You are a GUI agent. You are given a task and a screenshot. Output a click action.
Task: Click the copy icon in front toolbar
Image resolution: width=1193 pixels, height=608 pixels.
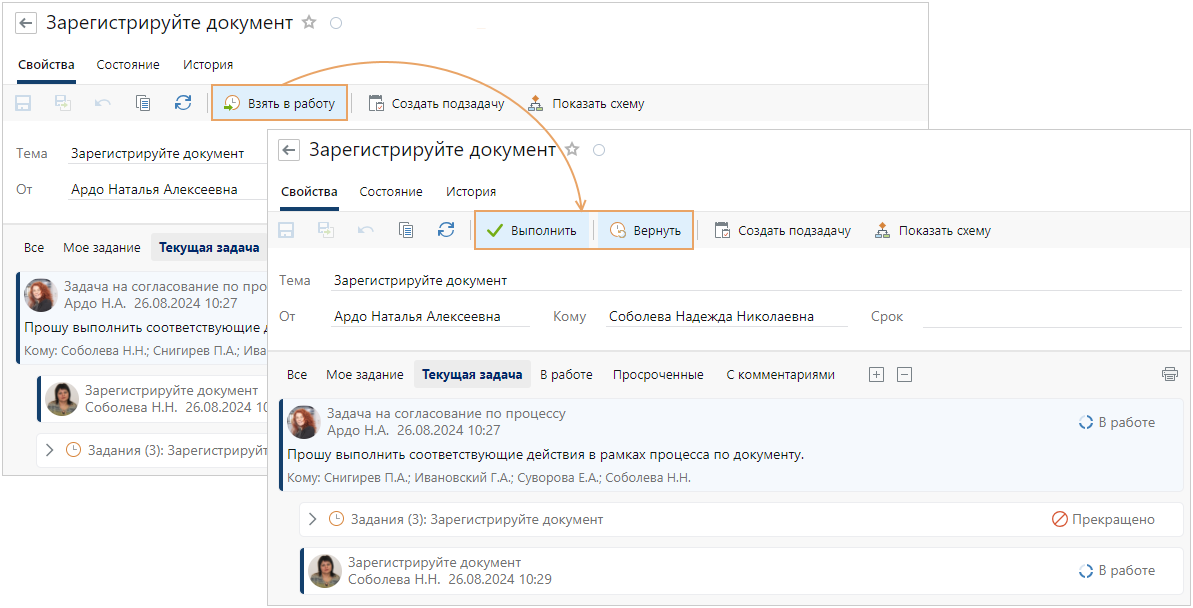point(406,230)
